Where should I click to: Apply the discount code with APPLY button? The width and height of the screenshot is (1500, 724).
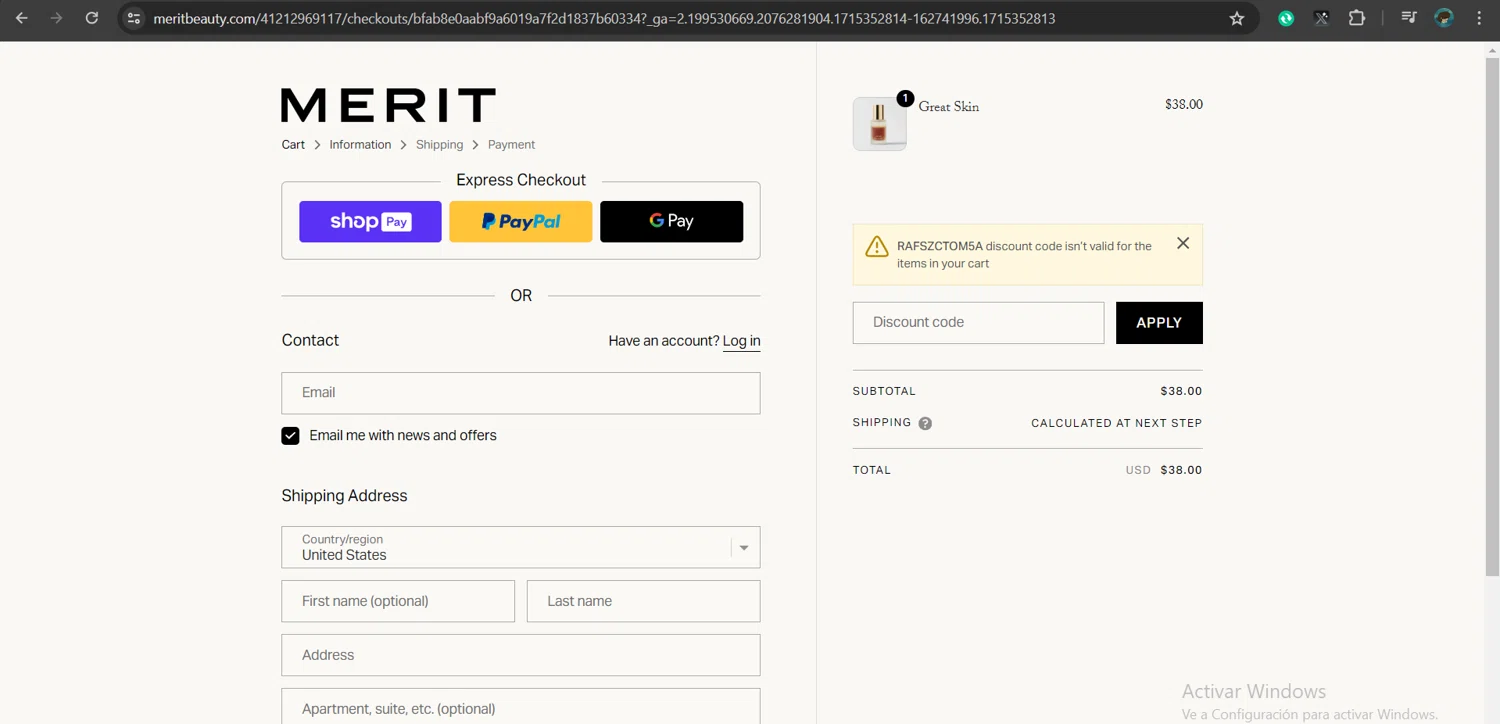(1159, 323)
